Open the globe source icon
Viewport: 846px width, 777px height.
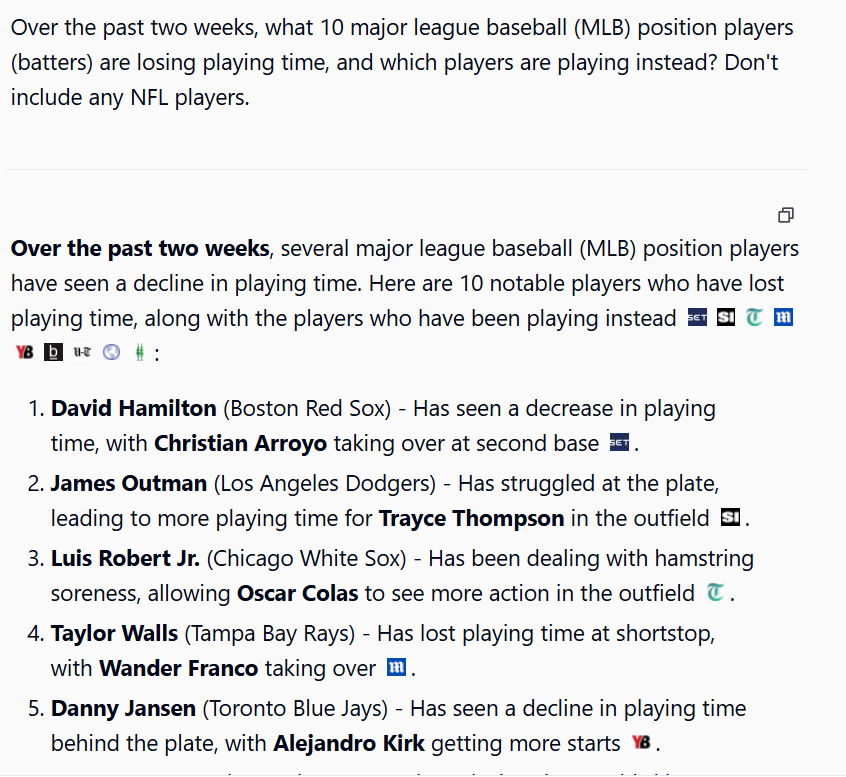(111, 352)
